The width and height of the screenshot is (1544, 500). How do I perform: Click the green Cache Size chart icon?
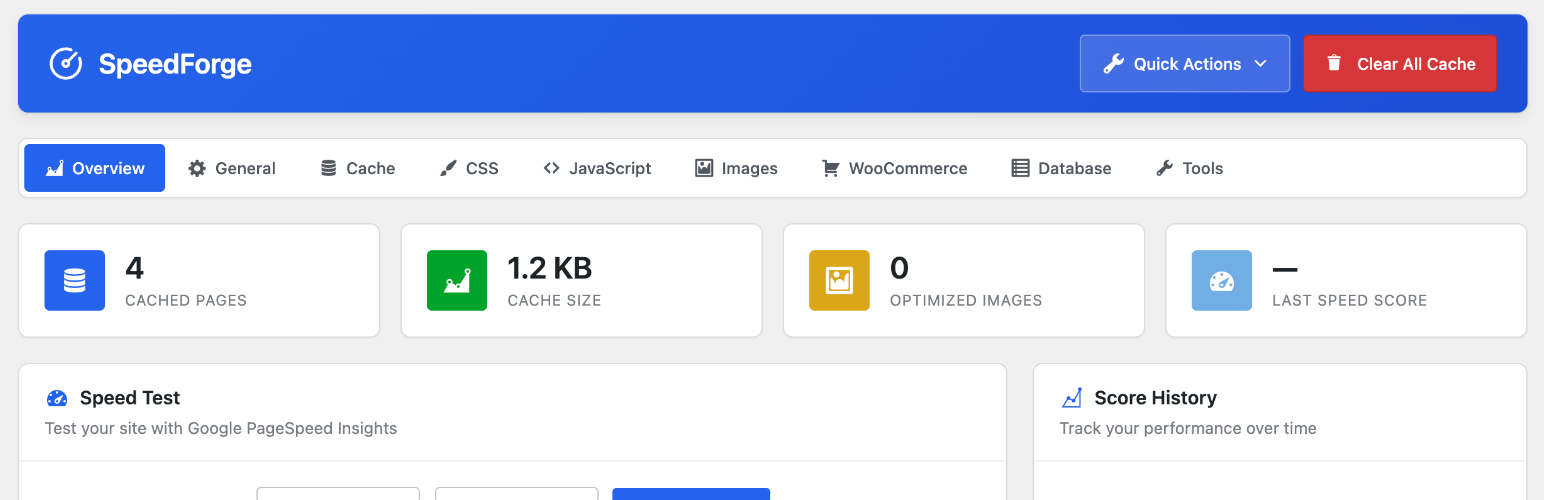457,281
